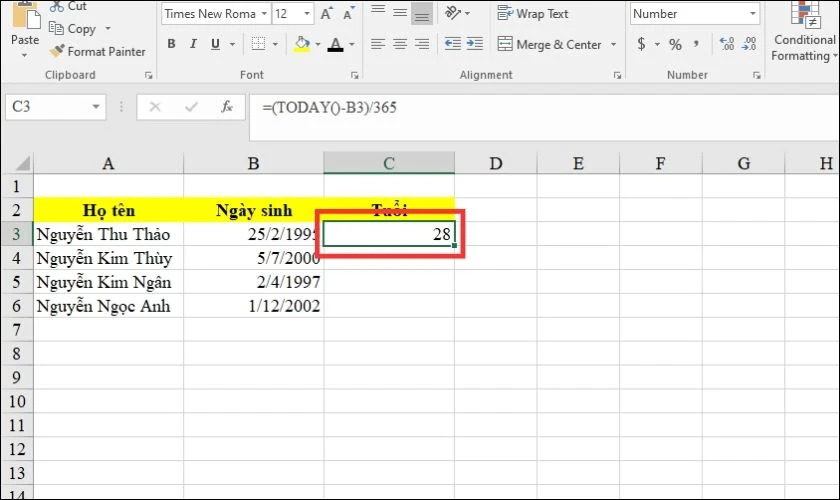This screenshot has width=840, height=500.
Task: Toggle bottom align button
Action: (x=422, y=14)
